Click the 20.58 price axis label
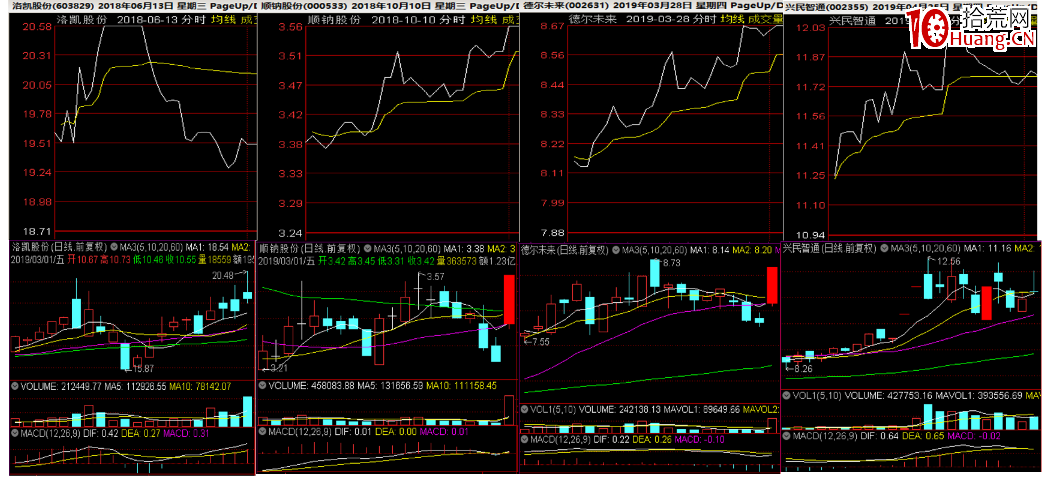This screenshot has width=1048, height=481. tap(37, 27)
